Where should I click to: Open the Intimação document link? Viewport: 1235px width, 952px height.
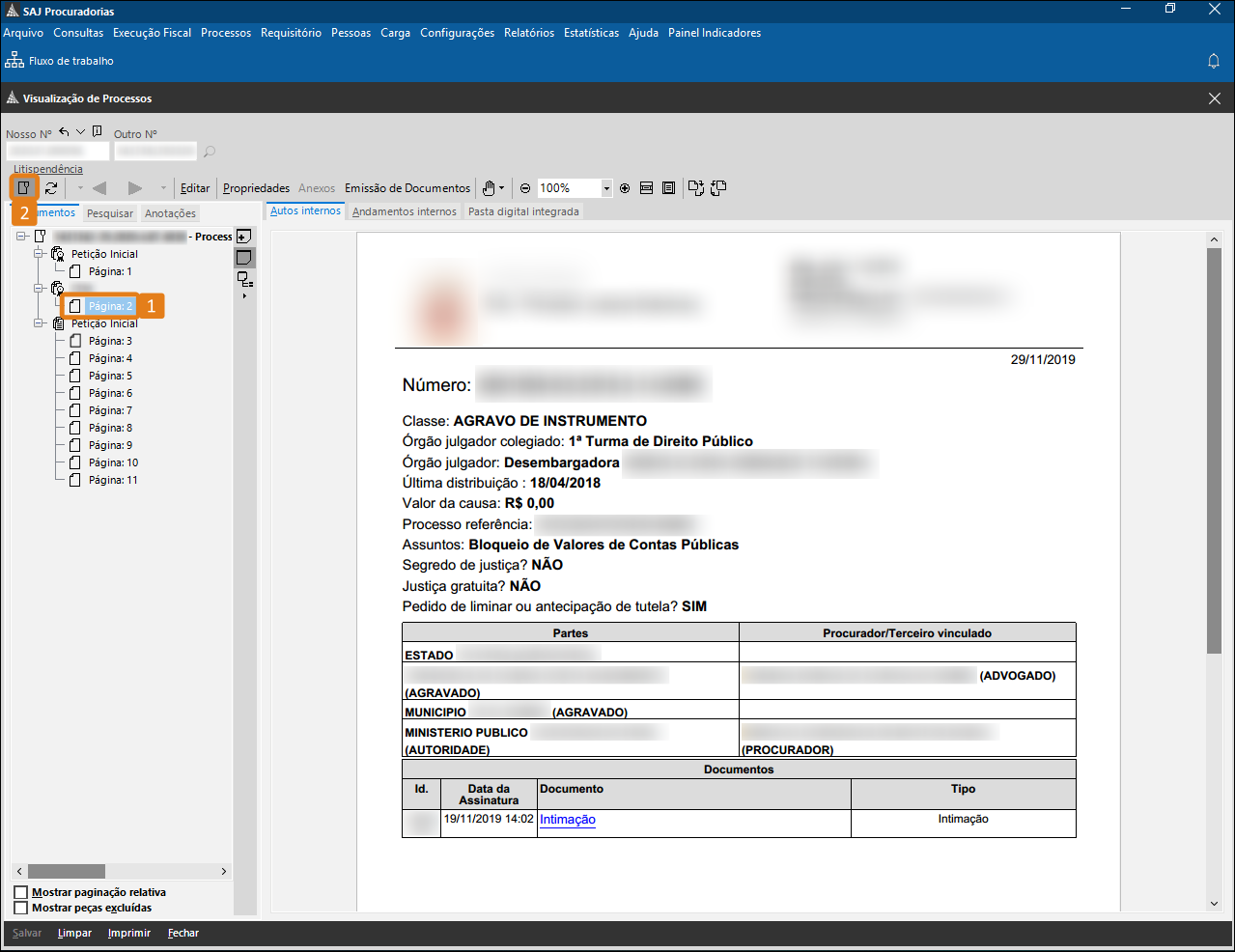click(x=567, y=820)
